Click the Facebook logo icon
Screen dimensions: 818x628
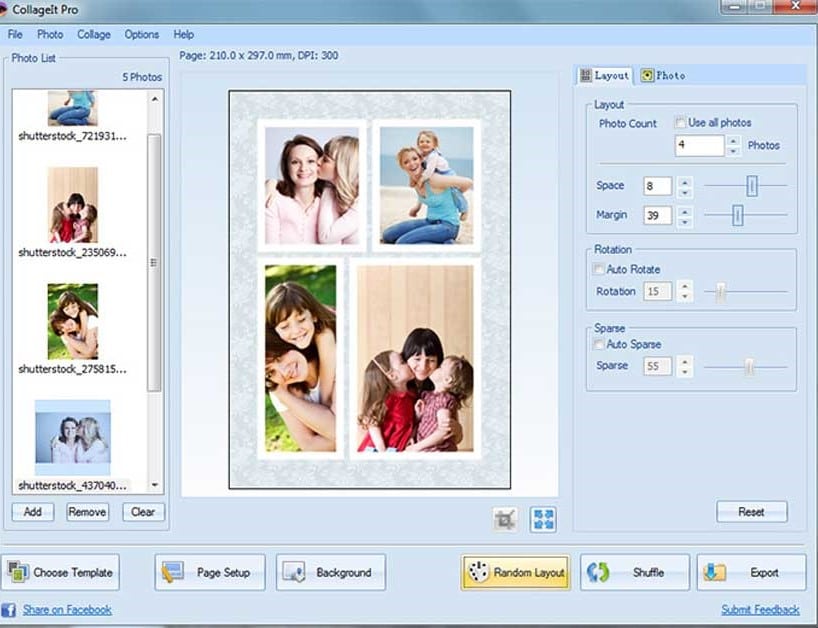(x=8, y=610)
